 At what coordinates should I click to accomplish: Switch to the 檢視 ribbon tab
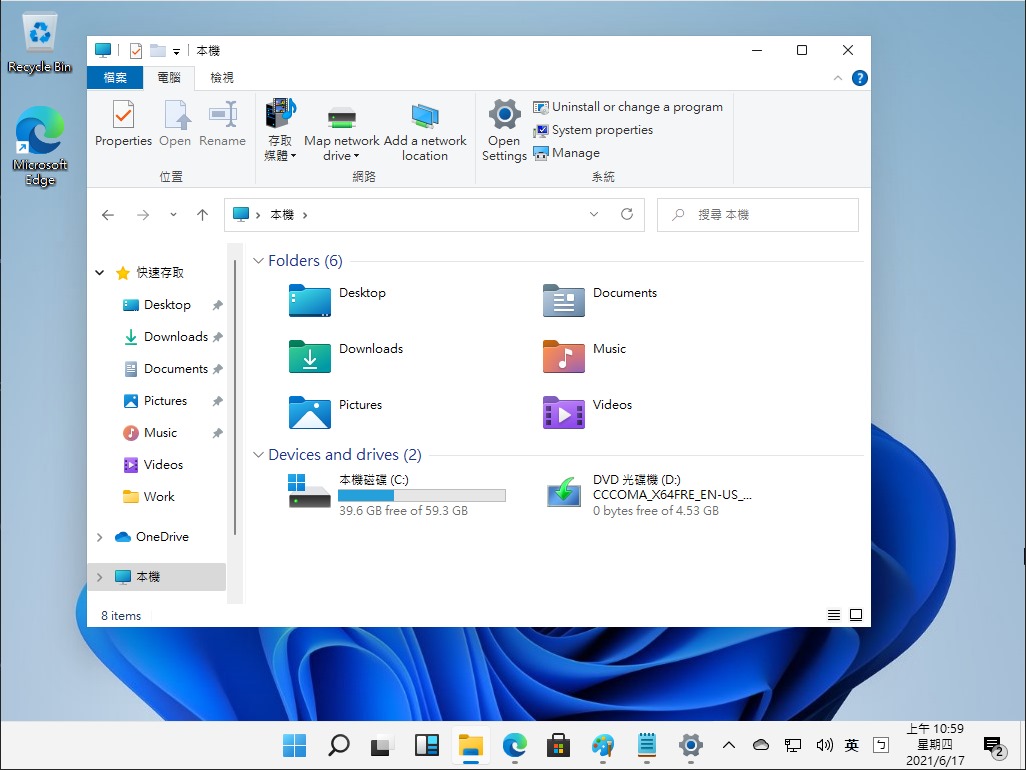[x=221, y=78]
